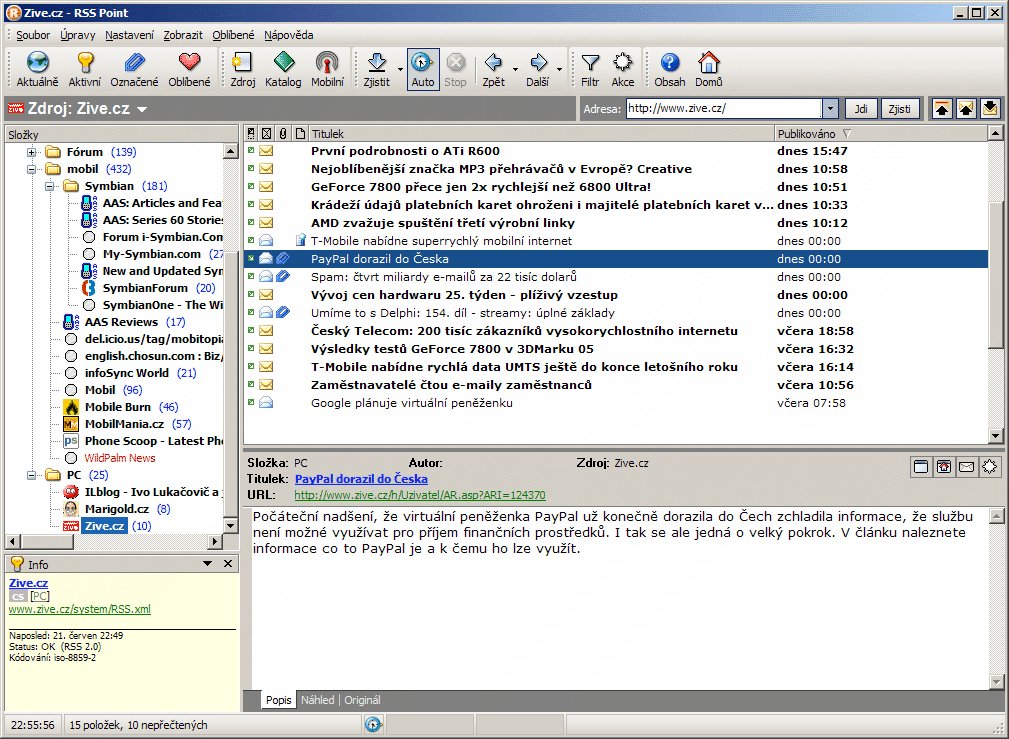Open dropdown arrow next to Zpět
The height and width of the screenshot is (739, 1009).
coord(515,69)
